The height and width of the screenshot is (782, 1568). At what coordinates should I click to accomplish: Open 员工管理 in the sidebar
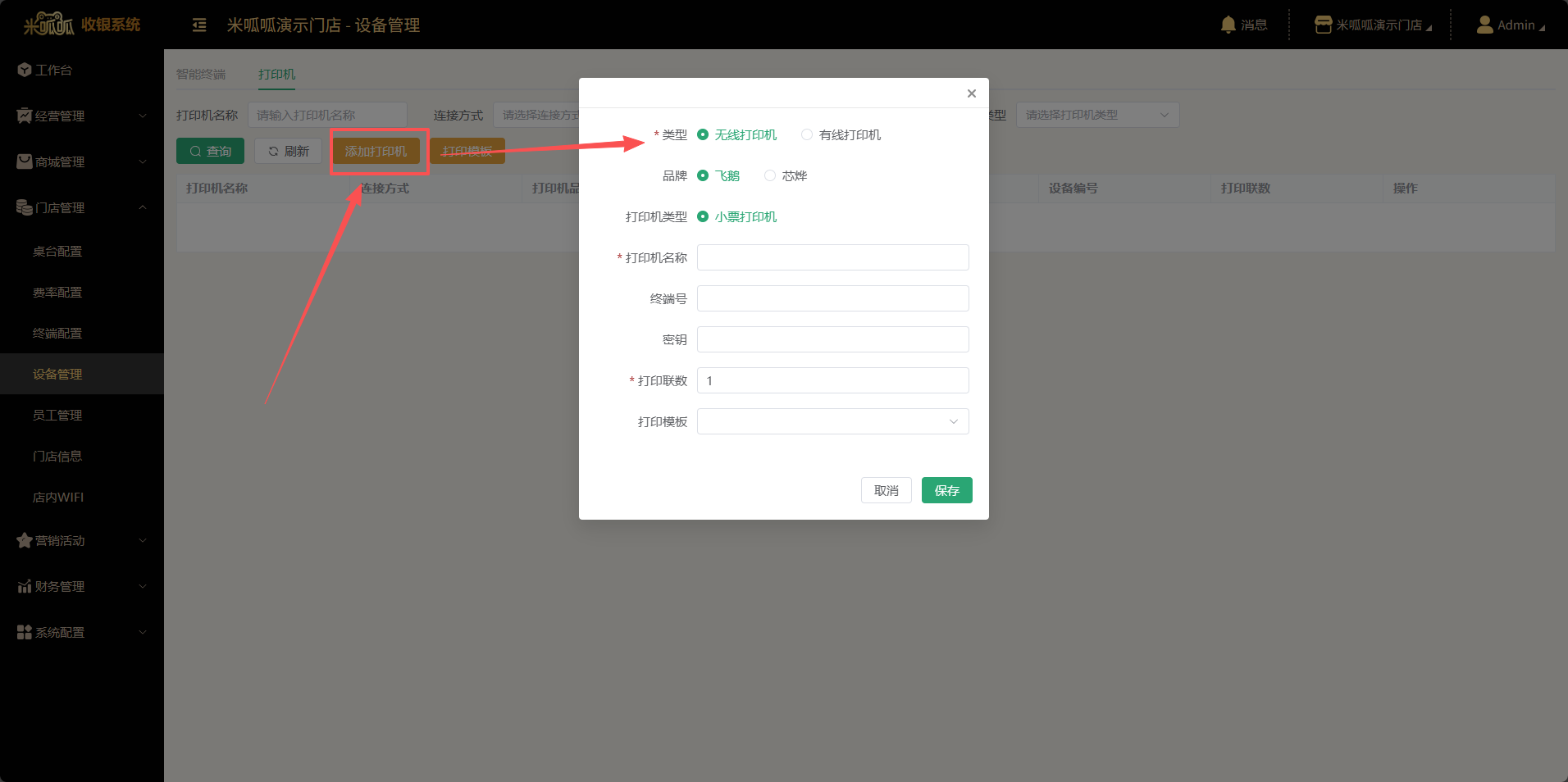[x=57, y=416]
